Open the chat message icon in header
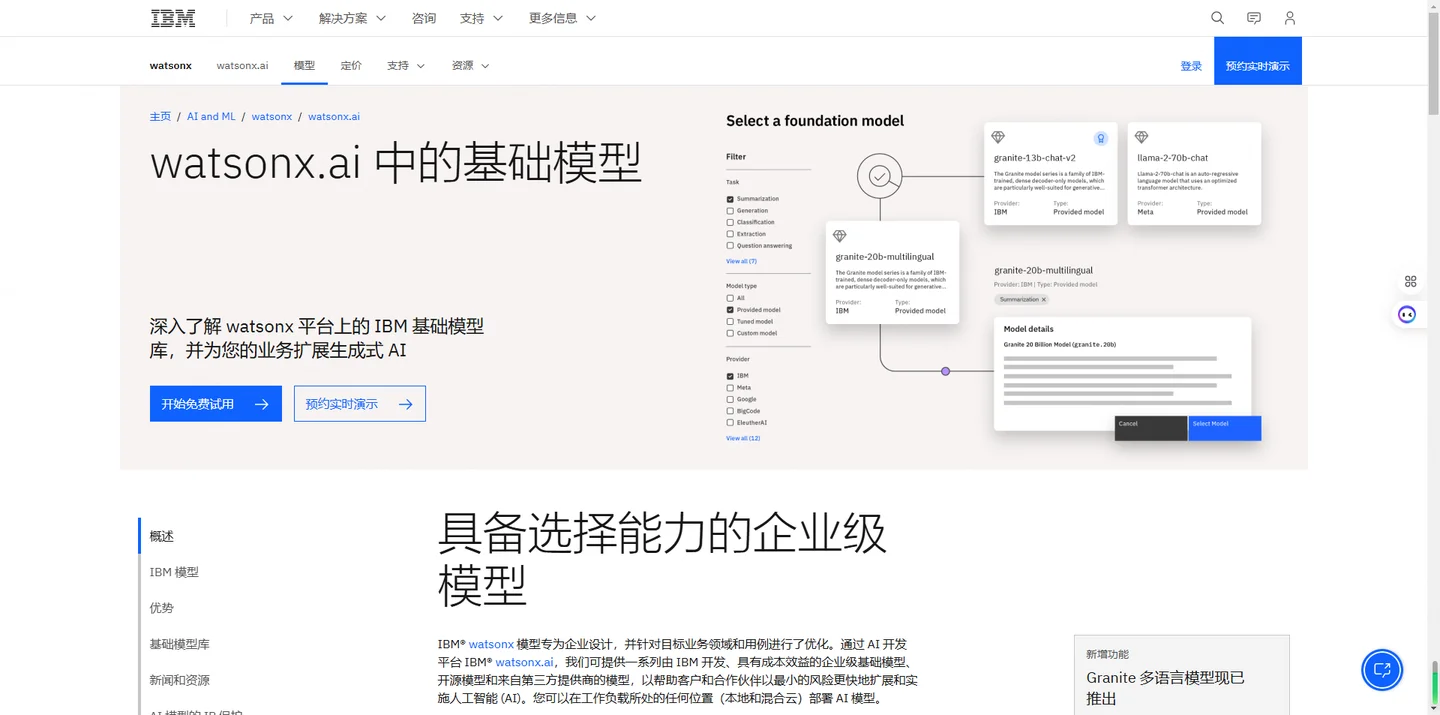Image resolution: width=1440 pixels, height=715 pixels. pyautogui.click(x=1254, y=18)
